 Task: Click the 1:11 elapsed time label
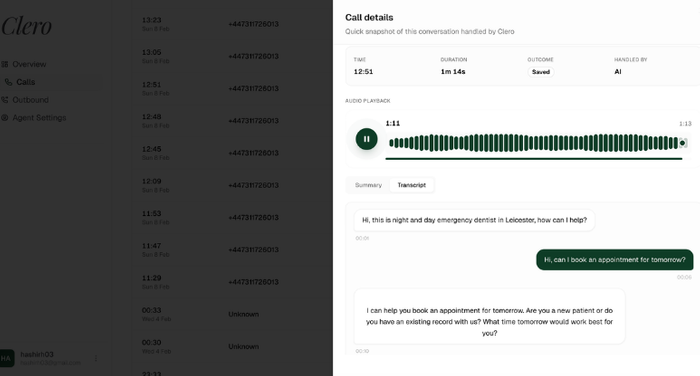(x=393, y=123)
